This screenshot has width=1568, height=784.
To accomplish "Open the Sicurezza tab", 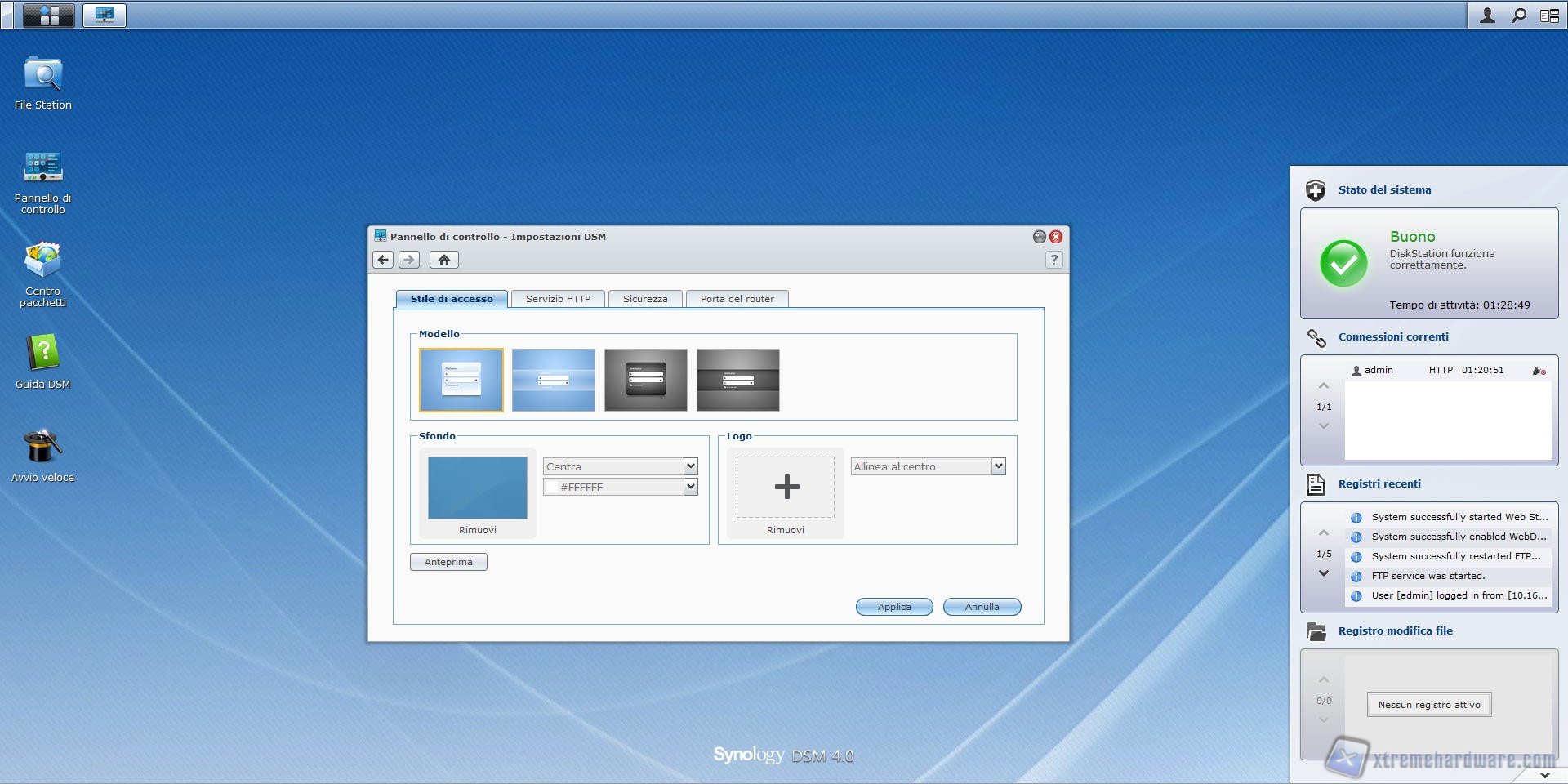I will pos(644,299).
